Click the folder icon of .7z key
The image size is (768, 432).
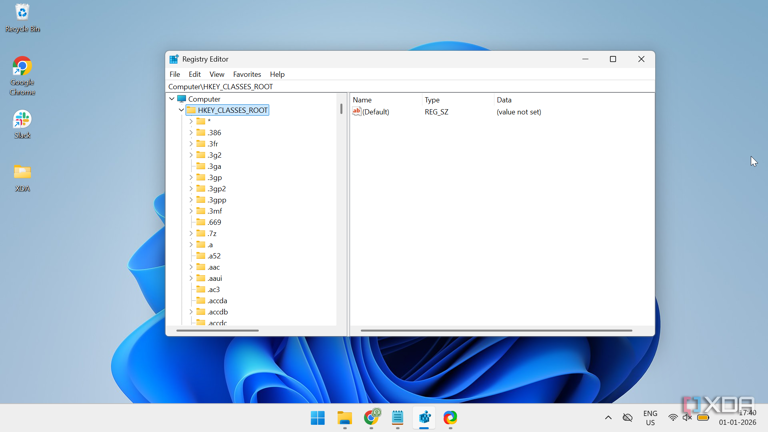[201, 233]
